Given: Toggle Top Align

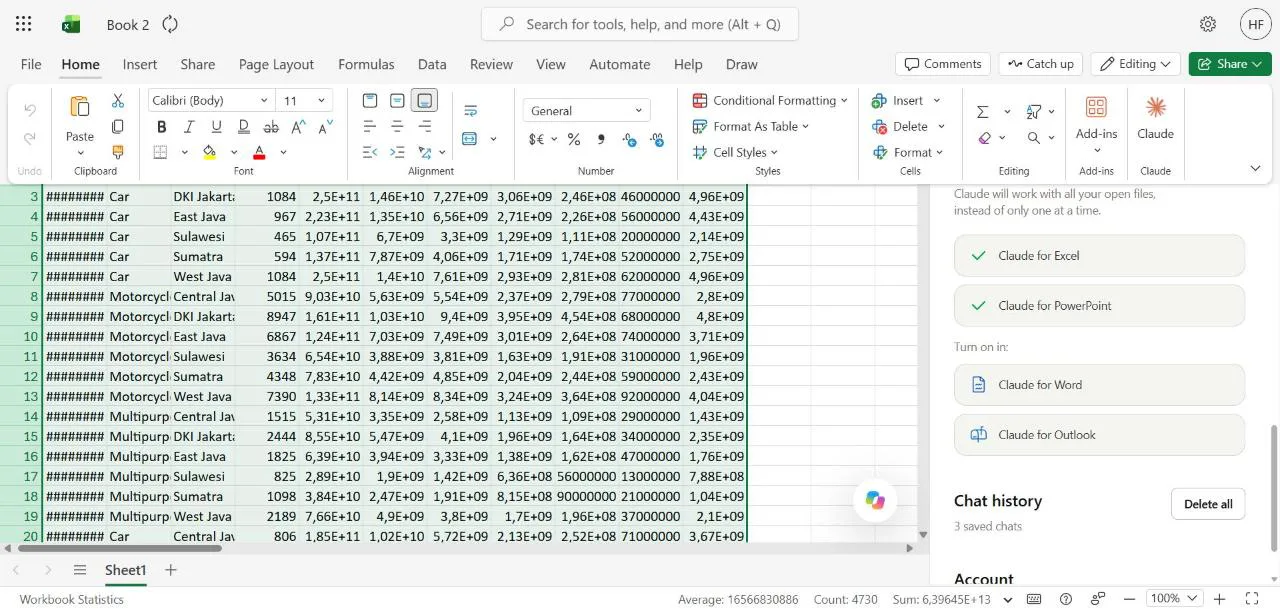Looking at the screenshot, I should pyautogui.click(x=370, y=100).
